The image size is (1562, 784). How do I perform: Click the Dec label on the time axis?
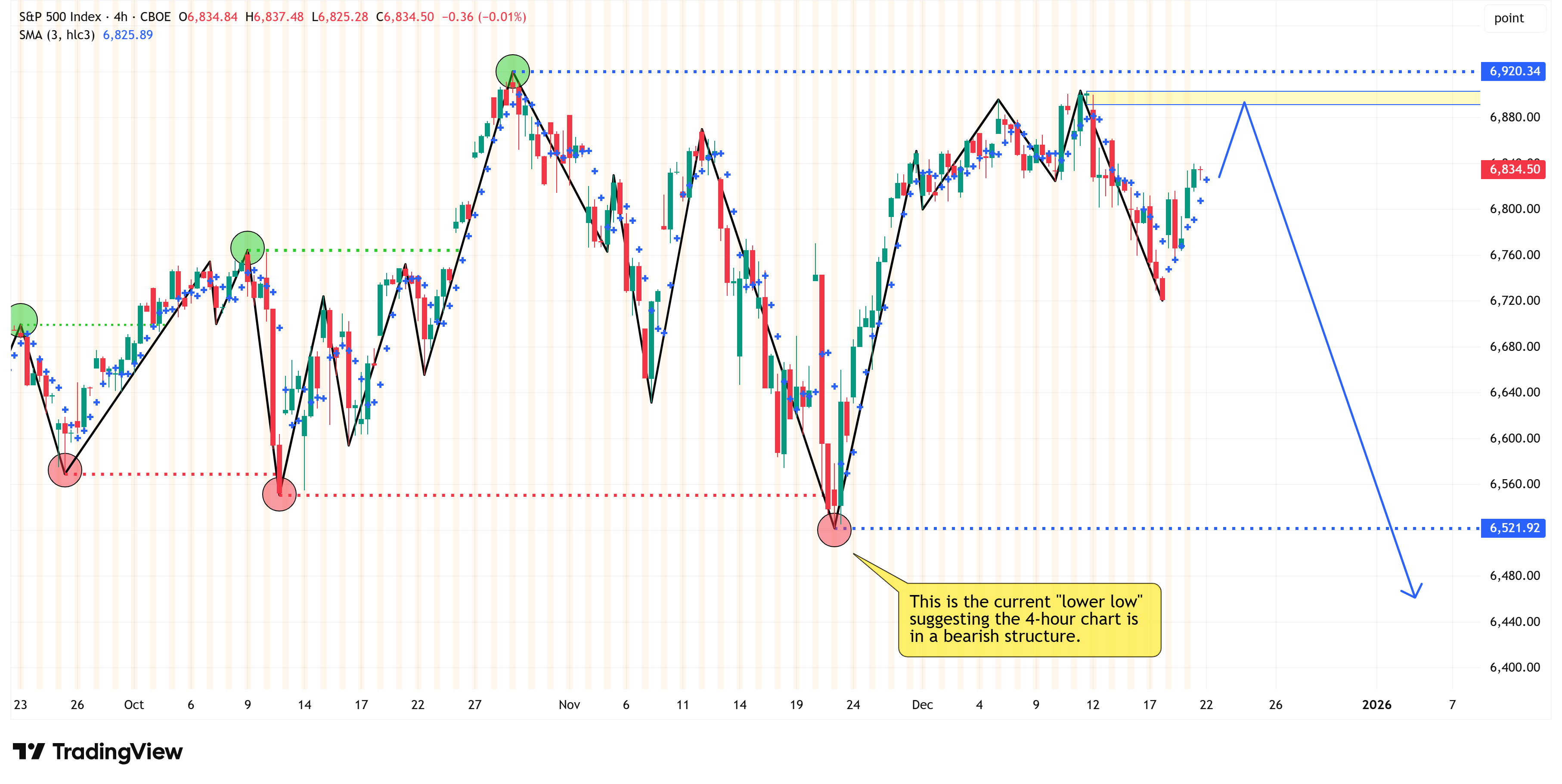pyautogui.click(x=922, y=705)
